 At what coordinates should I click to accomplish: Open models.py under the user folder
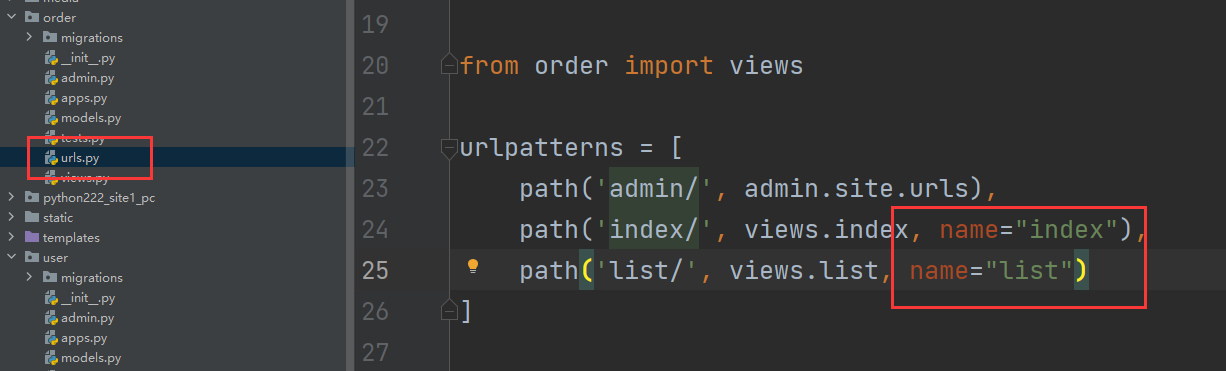click(x=91, y=358)
